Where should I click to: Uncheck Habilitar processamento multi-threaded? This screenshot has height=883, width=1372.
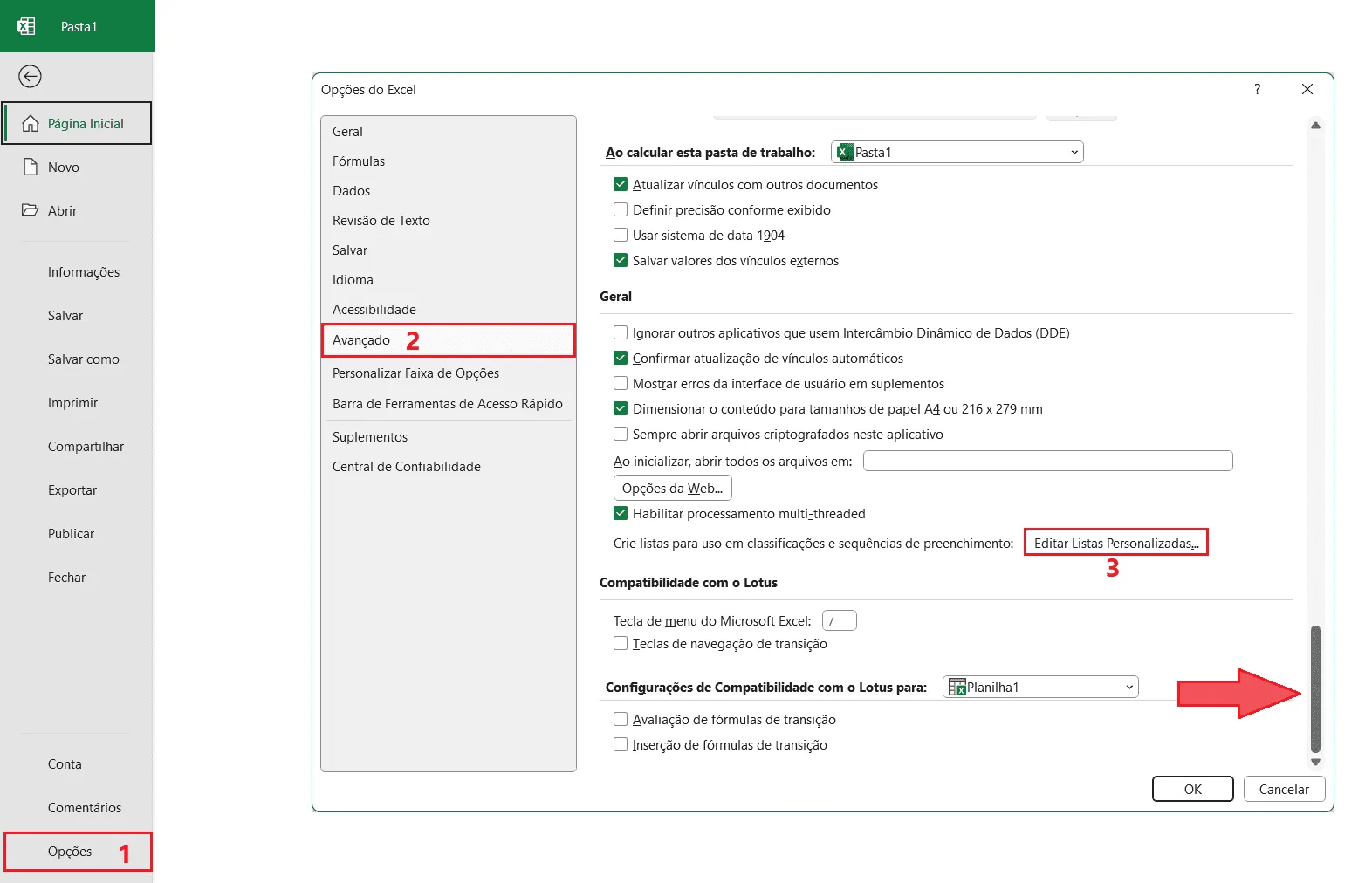point(621,513)
